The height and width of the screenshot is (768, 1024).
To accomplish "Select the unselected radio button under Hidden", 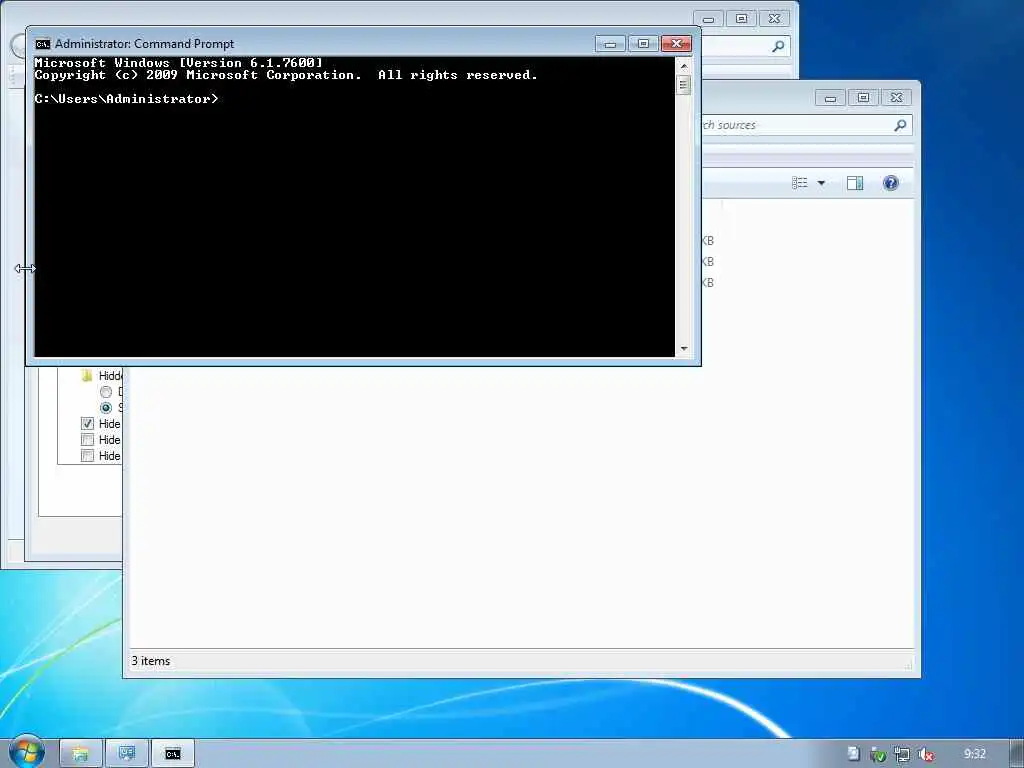I will tap(106, 392).
